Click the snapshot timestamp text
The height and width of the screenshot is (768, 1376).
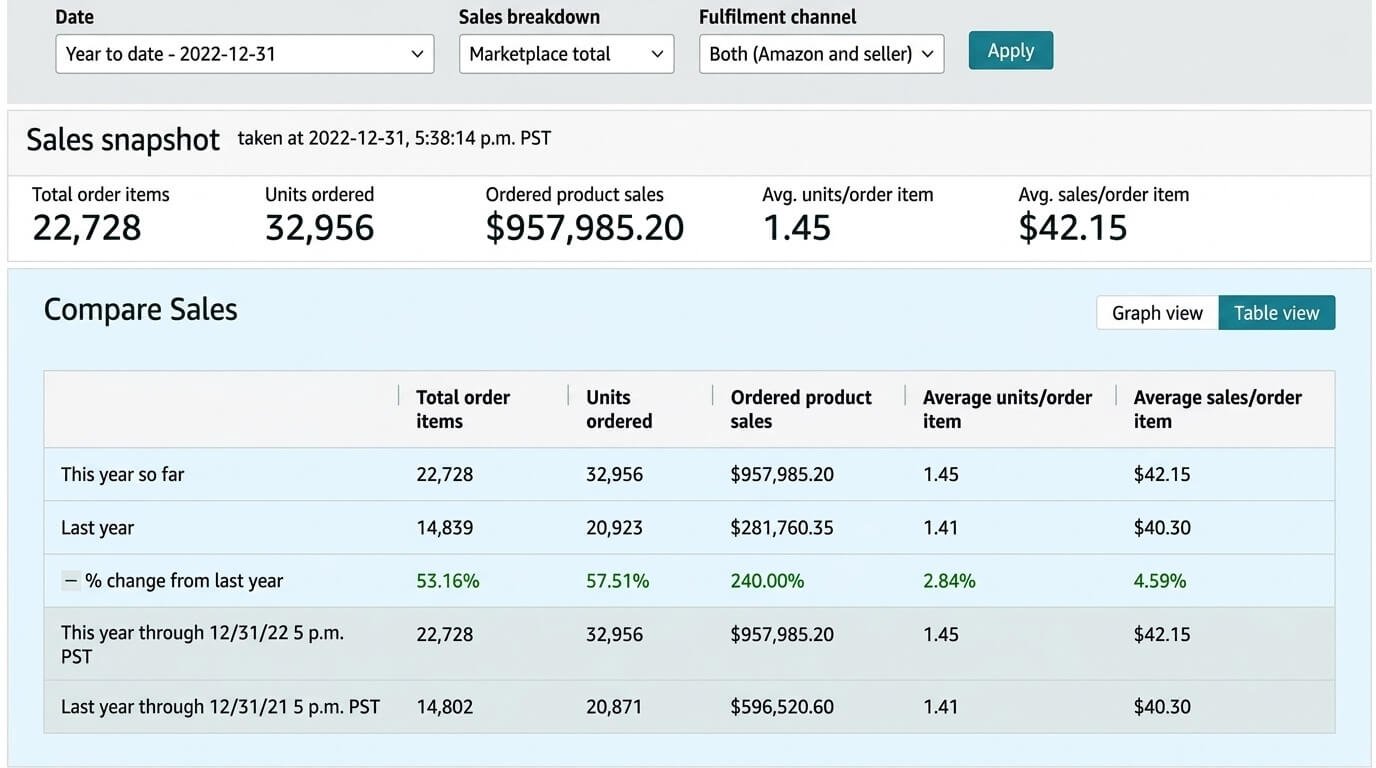pyautogui.click(x=394, y=138)
